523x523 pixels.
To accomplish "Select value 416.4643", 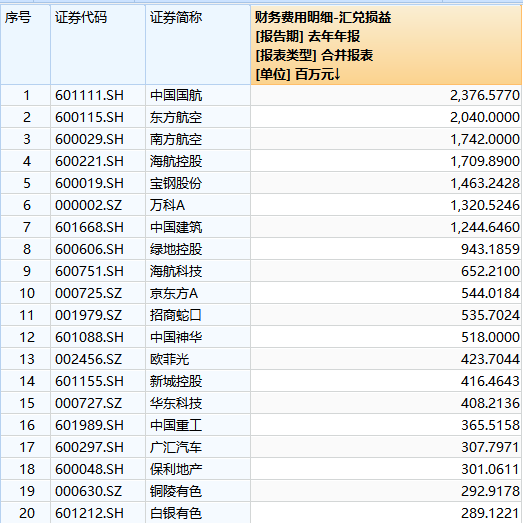I will (x=490, y=382).
